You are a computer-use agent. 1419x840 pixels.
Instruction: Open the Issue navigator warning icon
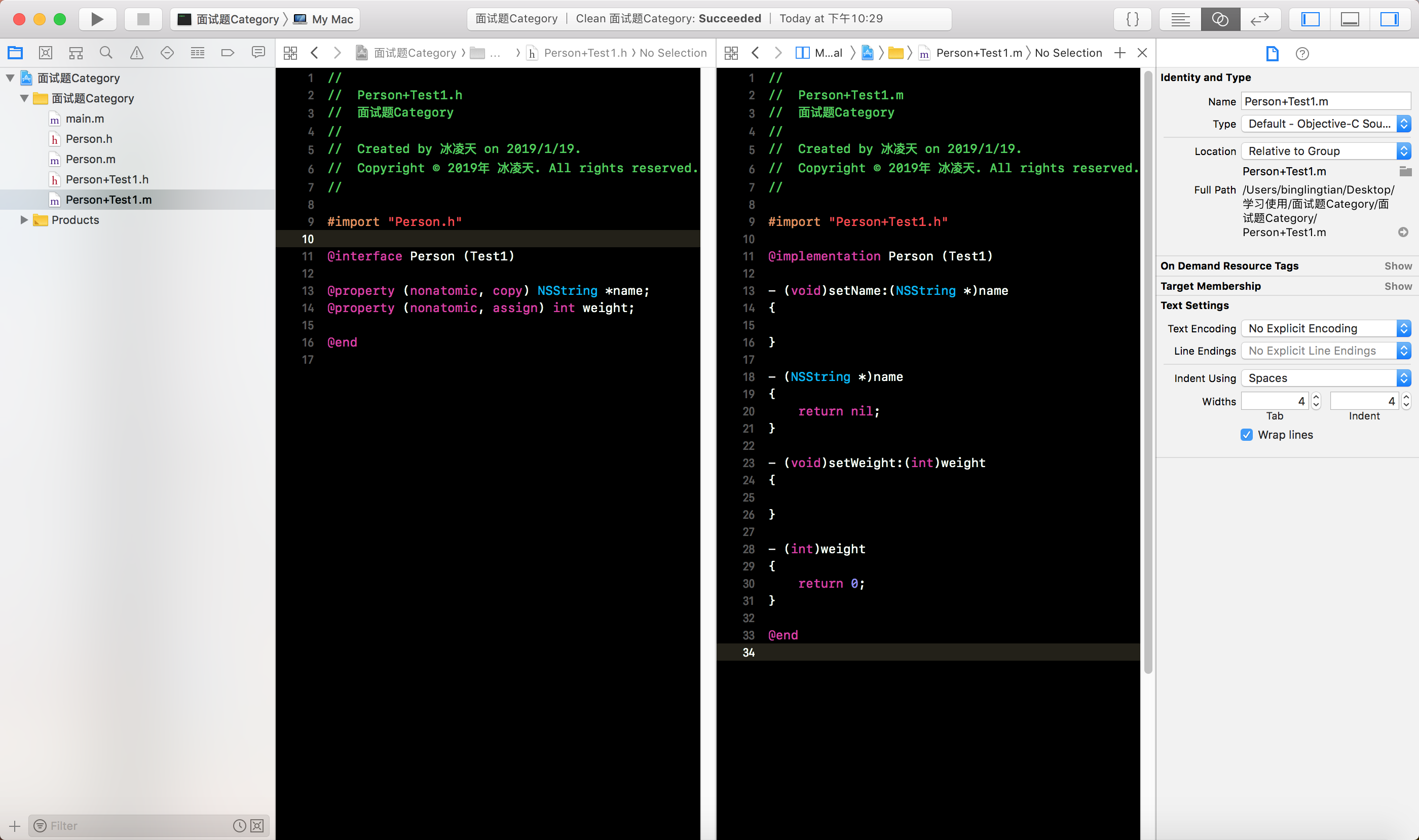coord(136,53)
